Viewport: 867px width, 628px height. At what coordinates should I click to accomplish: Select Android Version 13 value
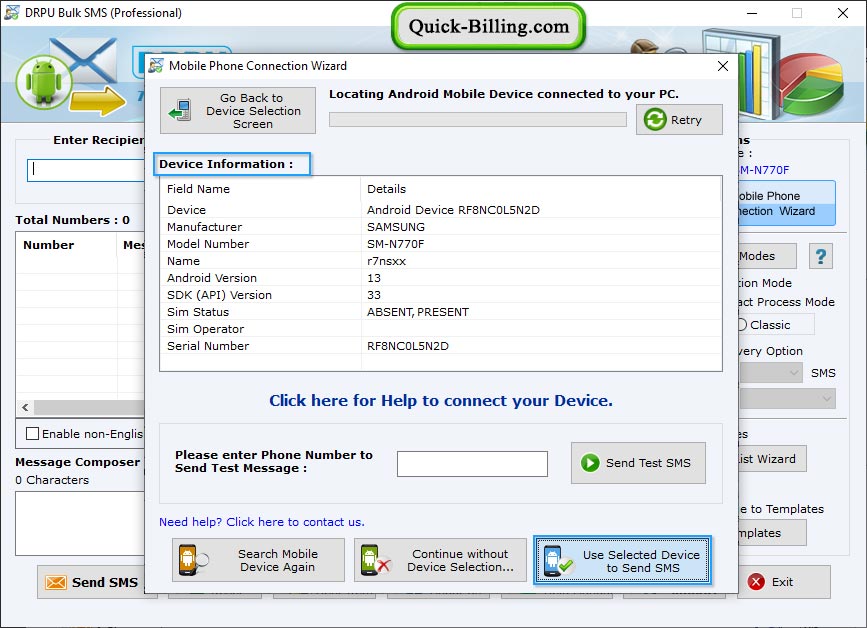pos(374,278)
